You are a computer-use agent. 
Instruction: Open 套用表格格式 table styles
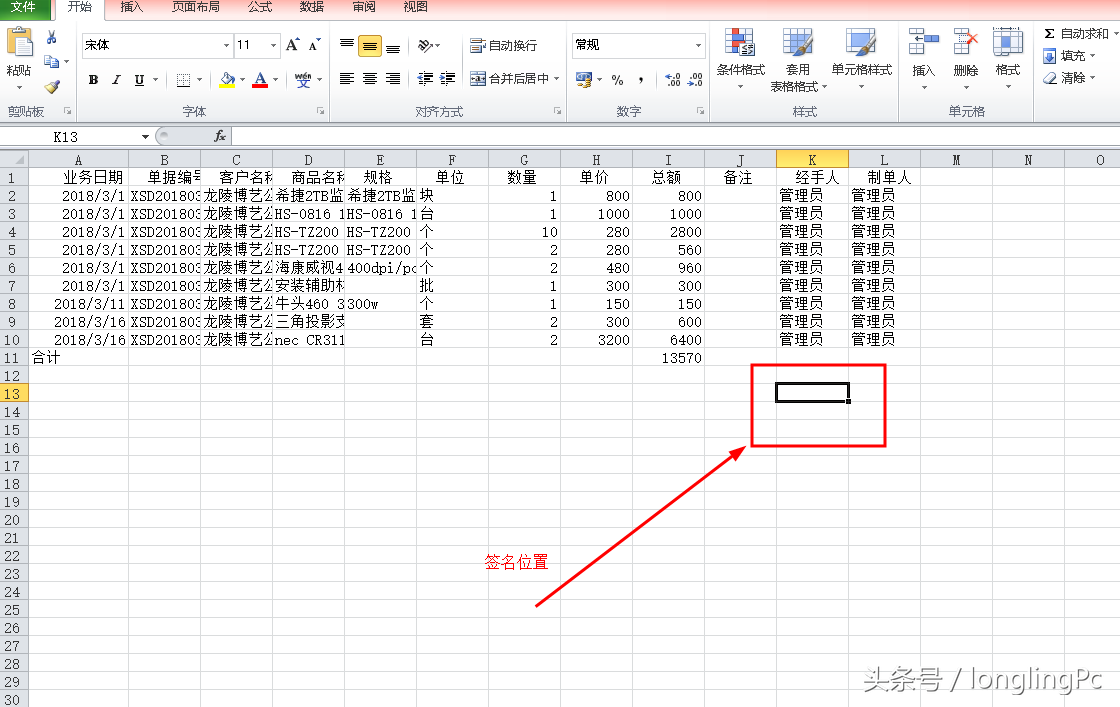(798, 60)
